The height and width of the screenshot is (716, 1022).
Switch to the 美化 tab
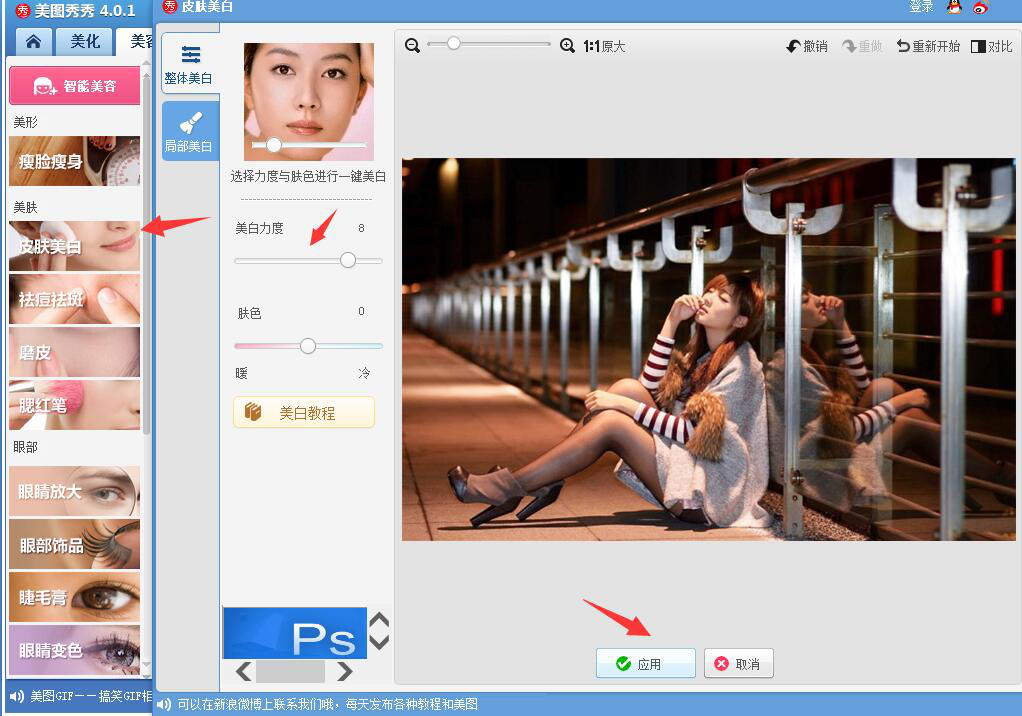pyautogui.click(x=84, y=42)
